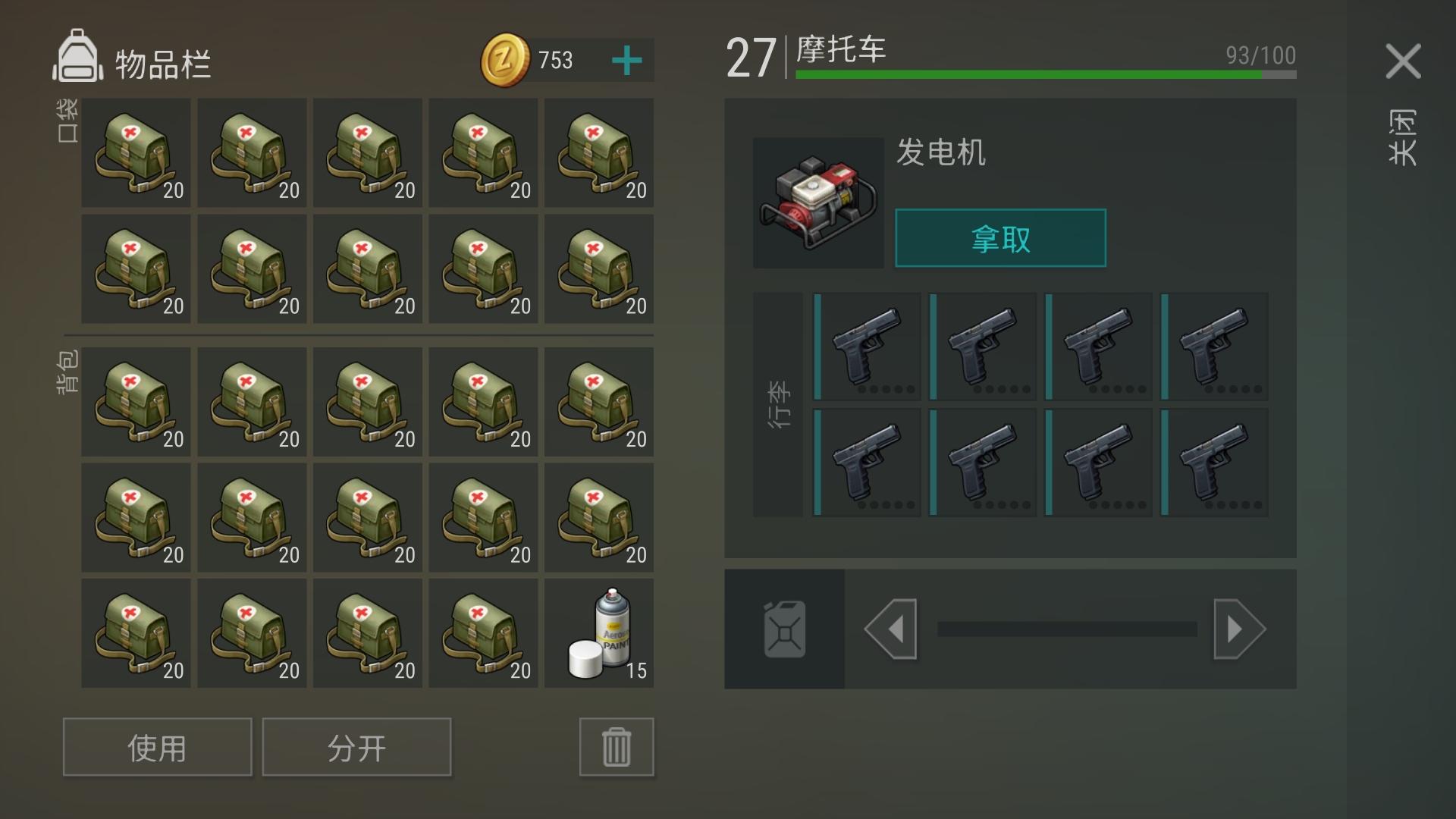The image size is (1456, 819).
Task: Click the 分开 split button
Action: 356,747
